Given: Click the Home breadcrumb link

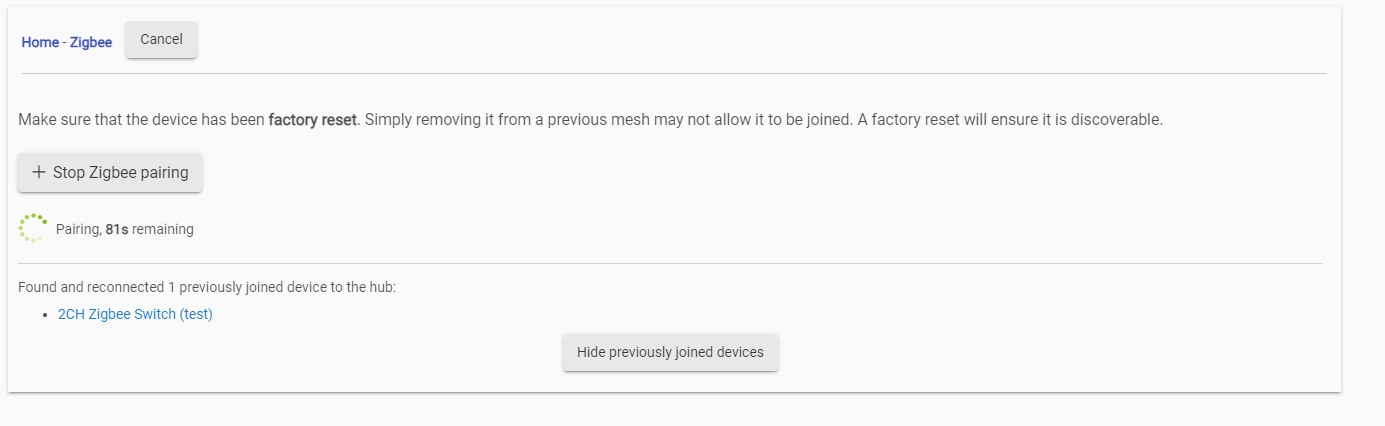Looking at the screenshot, I should click(40, 42).
